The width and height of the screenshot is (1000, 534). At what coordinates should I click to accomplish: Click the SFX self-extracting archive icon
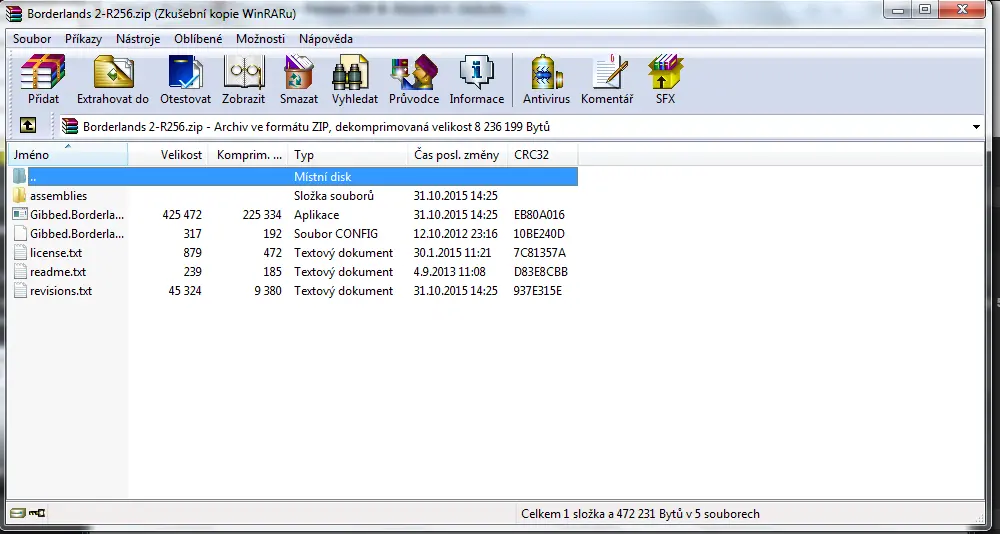(665, 79)
